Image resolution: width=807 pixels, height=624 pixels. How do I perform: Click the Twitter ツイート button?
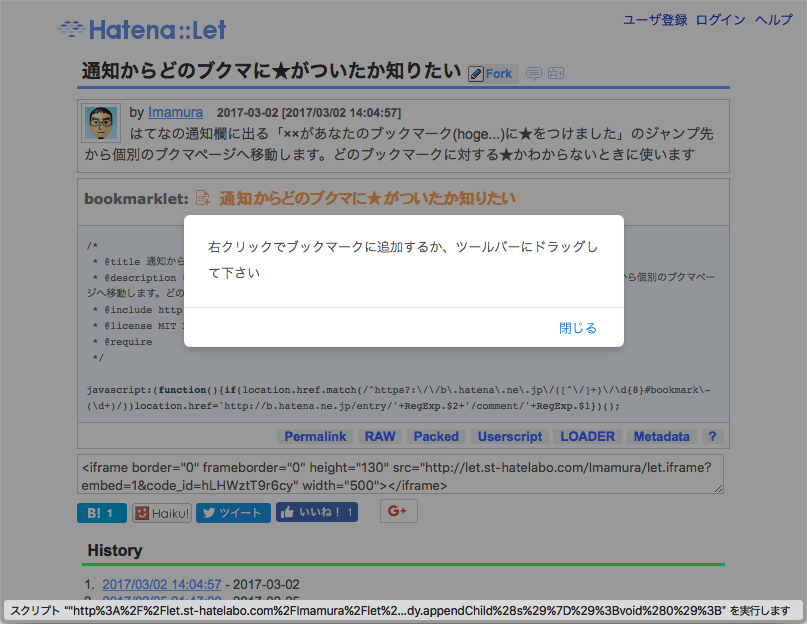tap(233, 513)
